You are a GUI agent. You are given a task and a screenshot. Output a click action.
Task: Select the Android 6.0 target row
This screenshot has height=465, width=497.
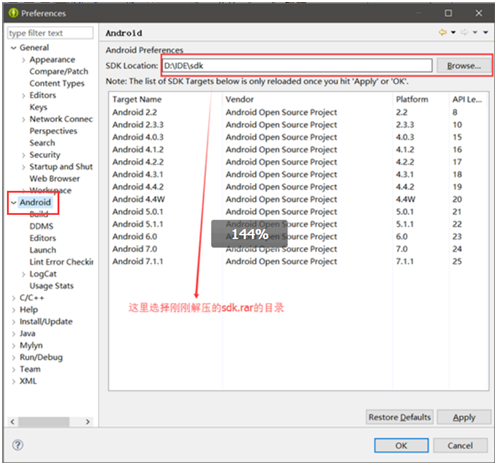coord(299,236)
